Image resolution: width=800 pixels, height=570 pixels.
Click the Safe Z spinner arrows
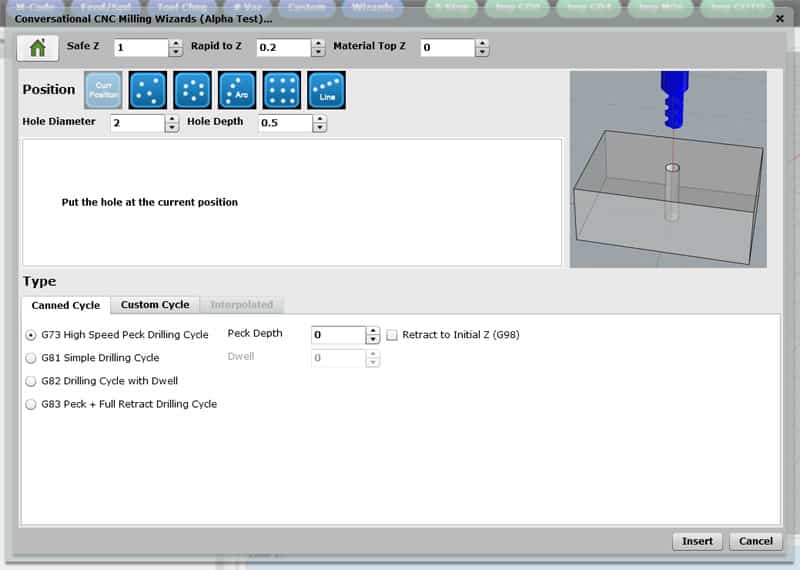[x=176, y=48]
